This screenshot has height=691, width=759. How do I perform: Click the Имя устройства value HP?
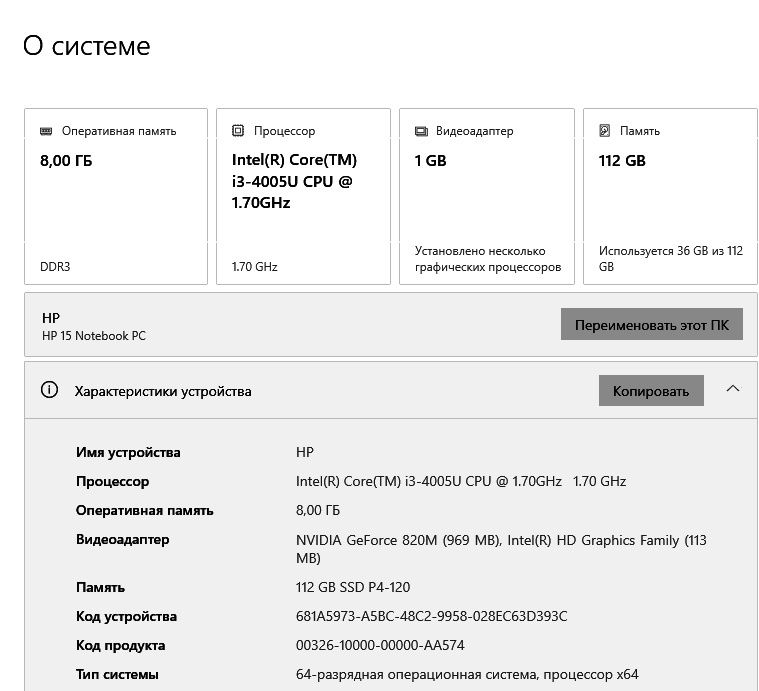pyautogui.click(x=305, y=452)
